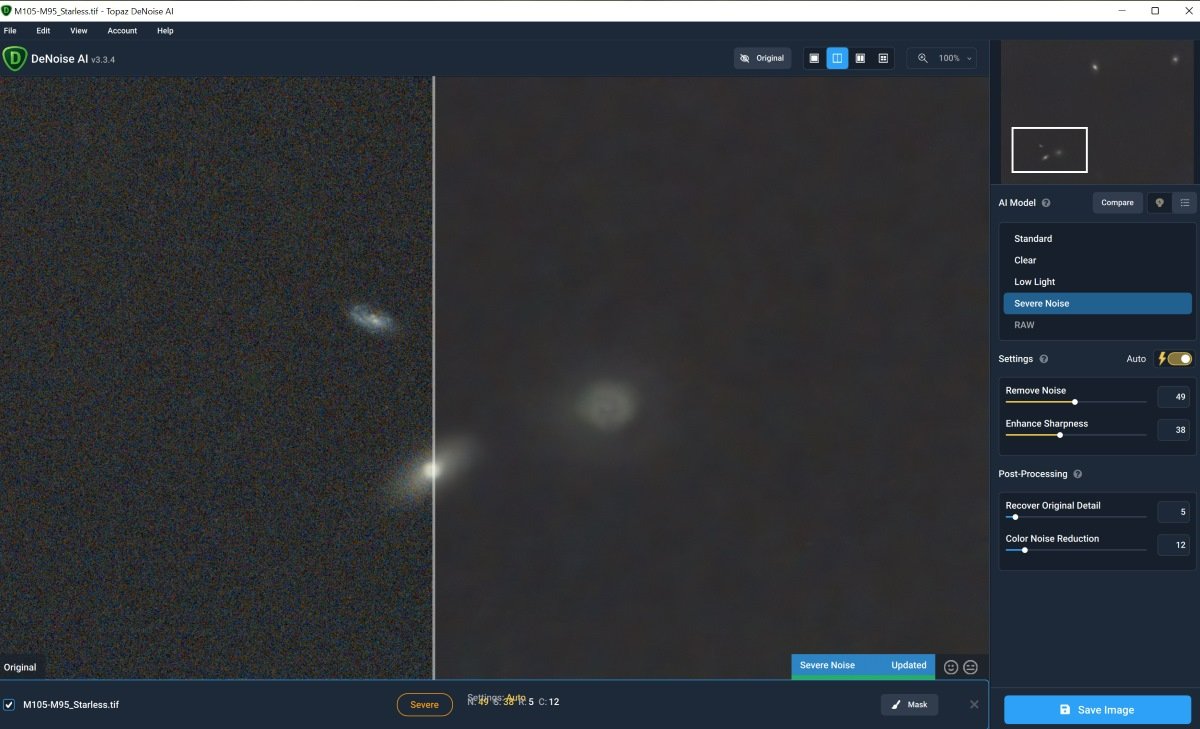Screen dimensions: 1200x729
Task: Uncheck the M105-M95_Starless.tif file checkbox
Action: 9,704
